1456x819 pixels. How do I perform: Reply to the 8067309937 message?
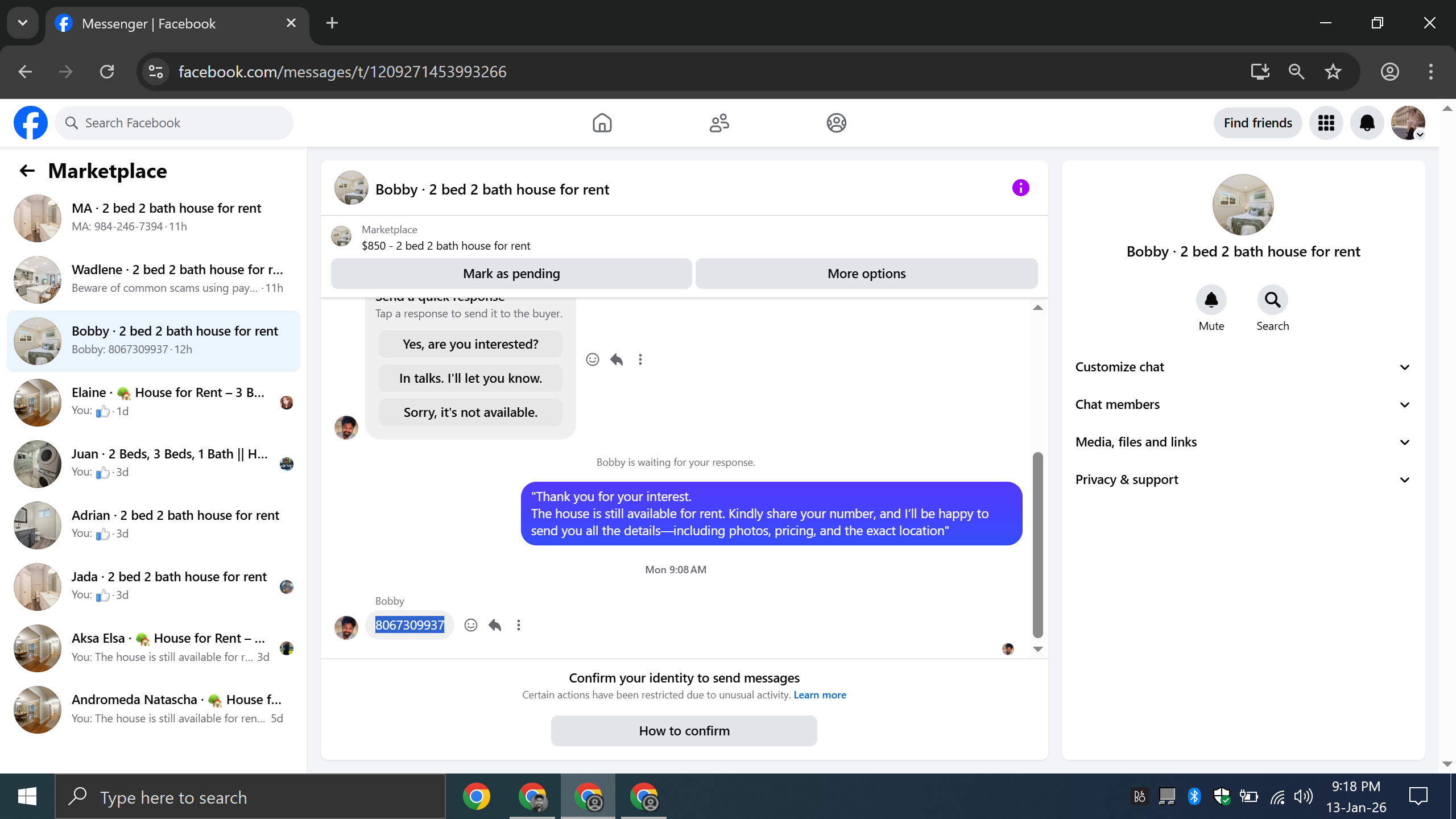[494, 625]
